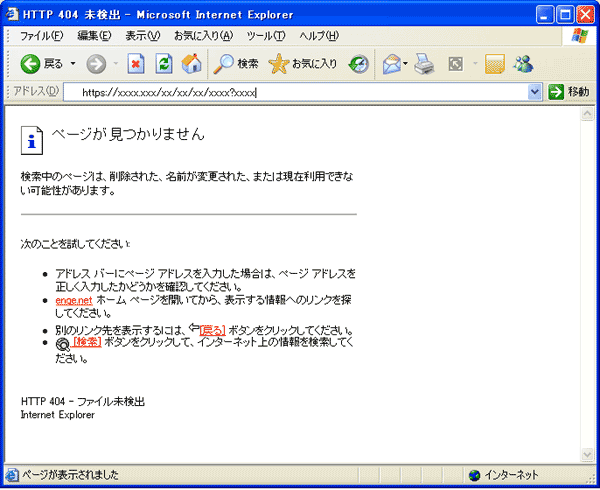Click the インターネット zone globe in status bar

pyautogui.click(x=474, y=475)
